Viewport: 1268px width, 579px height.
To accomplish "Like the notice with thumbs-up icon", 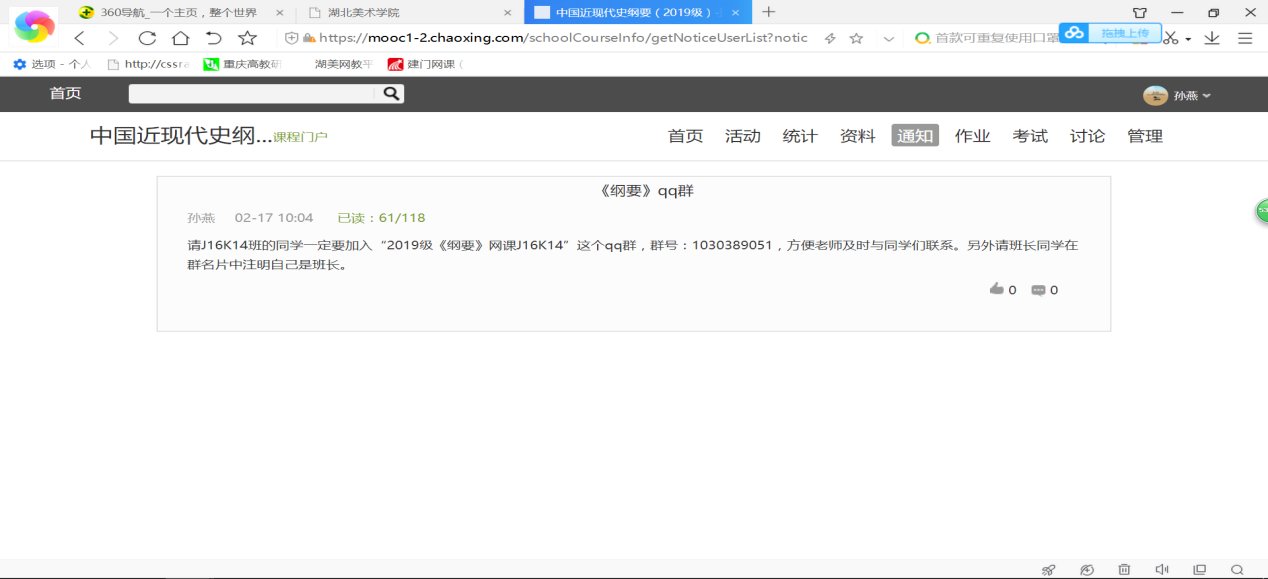I will [996, 289].
